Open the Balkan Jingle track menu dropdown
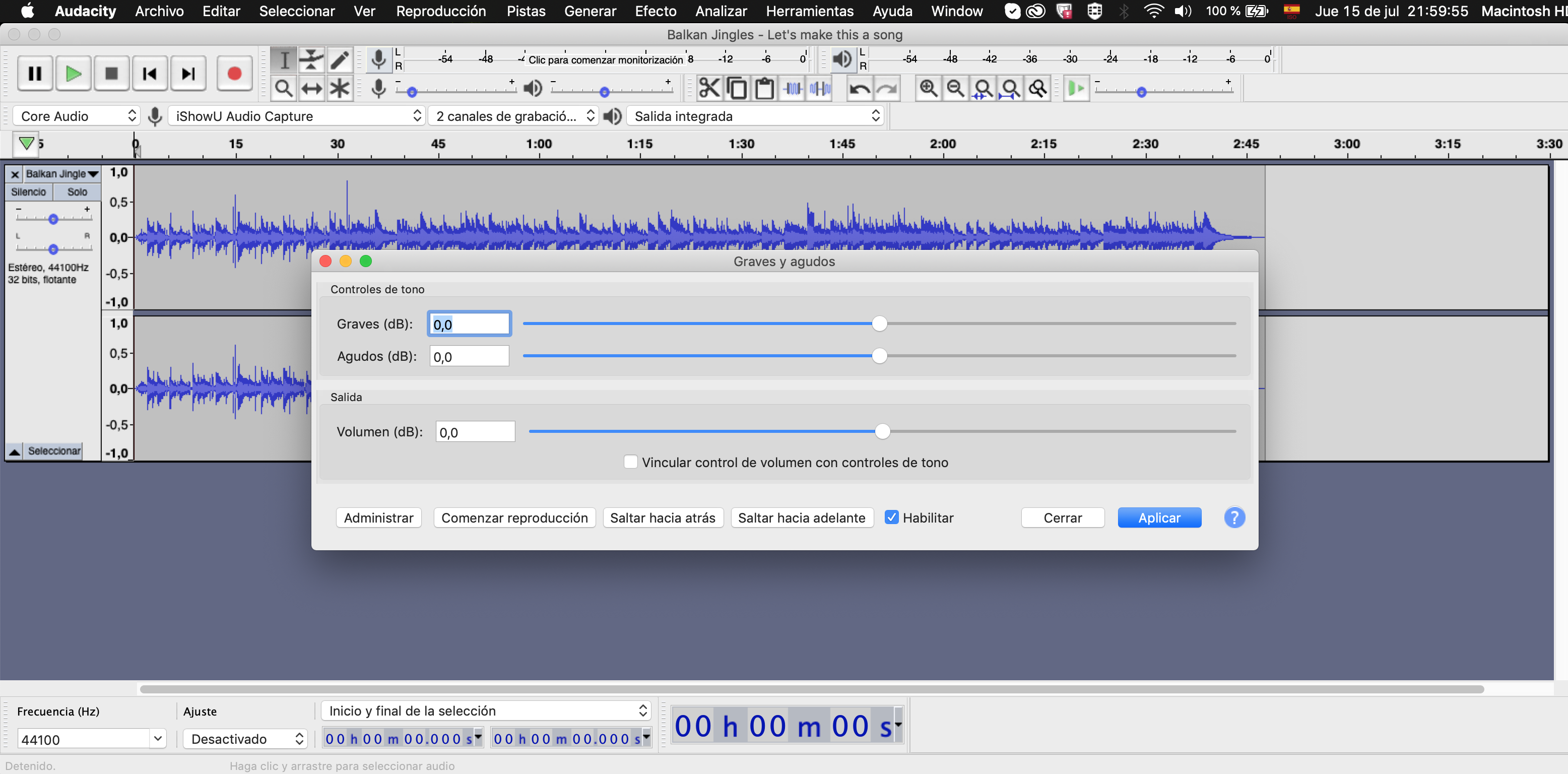Screen dimensions: 1568x774 [x=61, y=174]
